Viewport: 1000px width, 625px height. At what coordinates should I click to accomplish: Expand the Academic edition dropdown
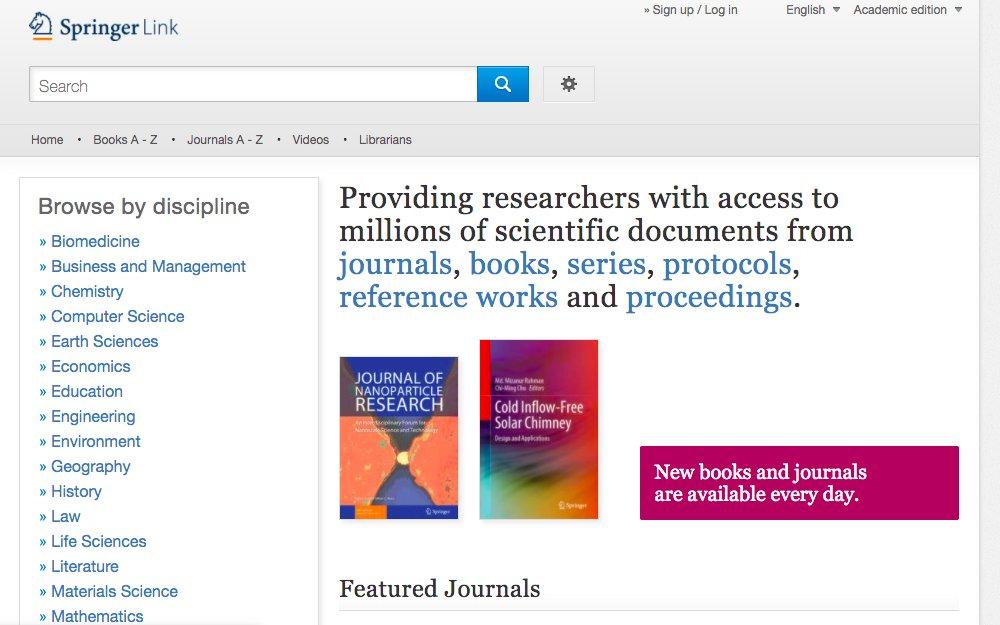tap(907, 10)
